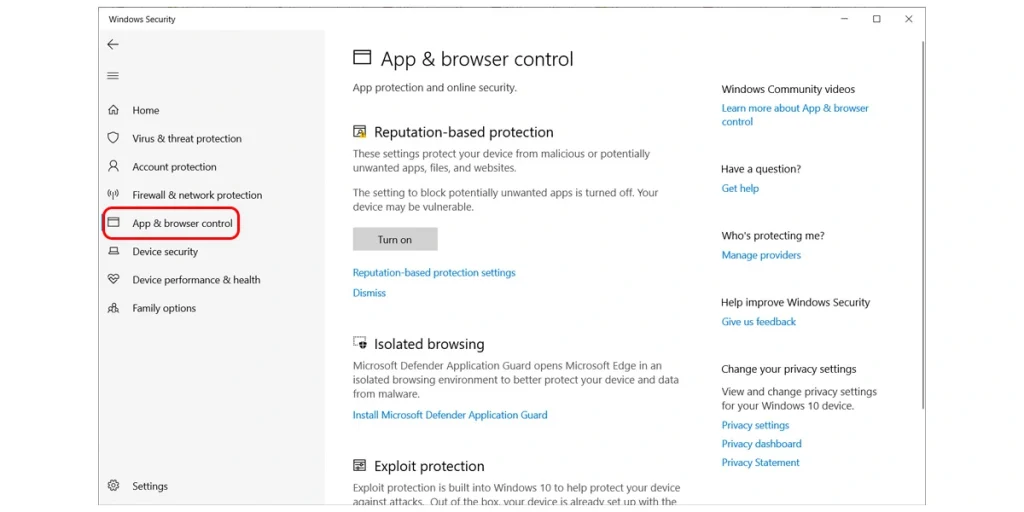Click 'Change your privacy settings' heading

point(789,369)
